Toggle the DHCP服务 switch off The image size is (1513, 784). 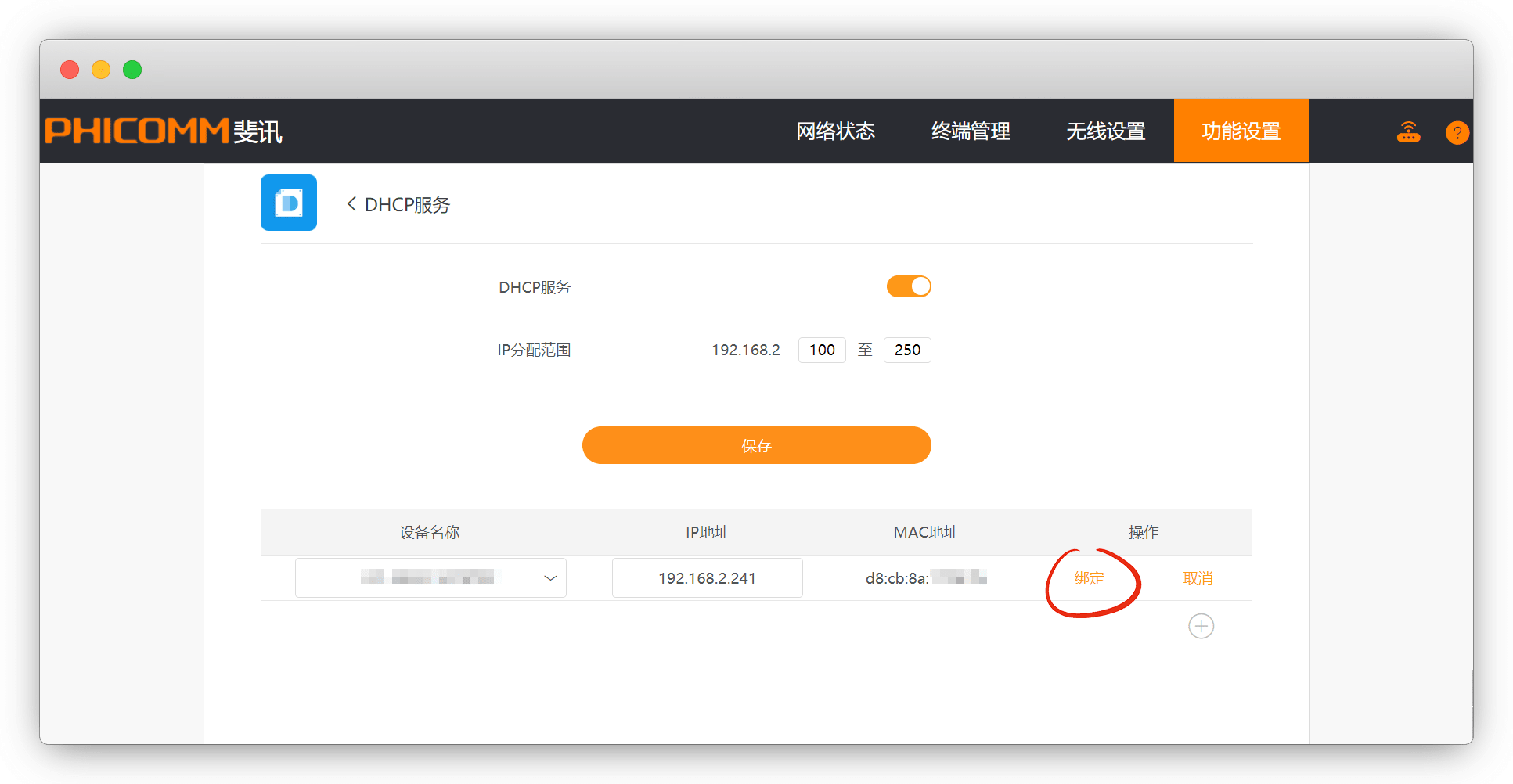pos(908,286)
